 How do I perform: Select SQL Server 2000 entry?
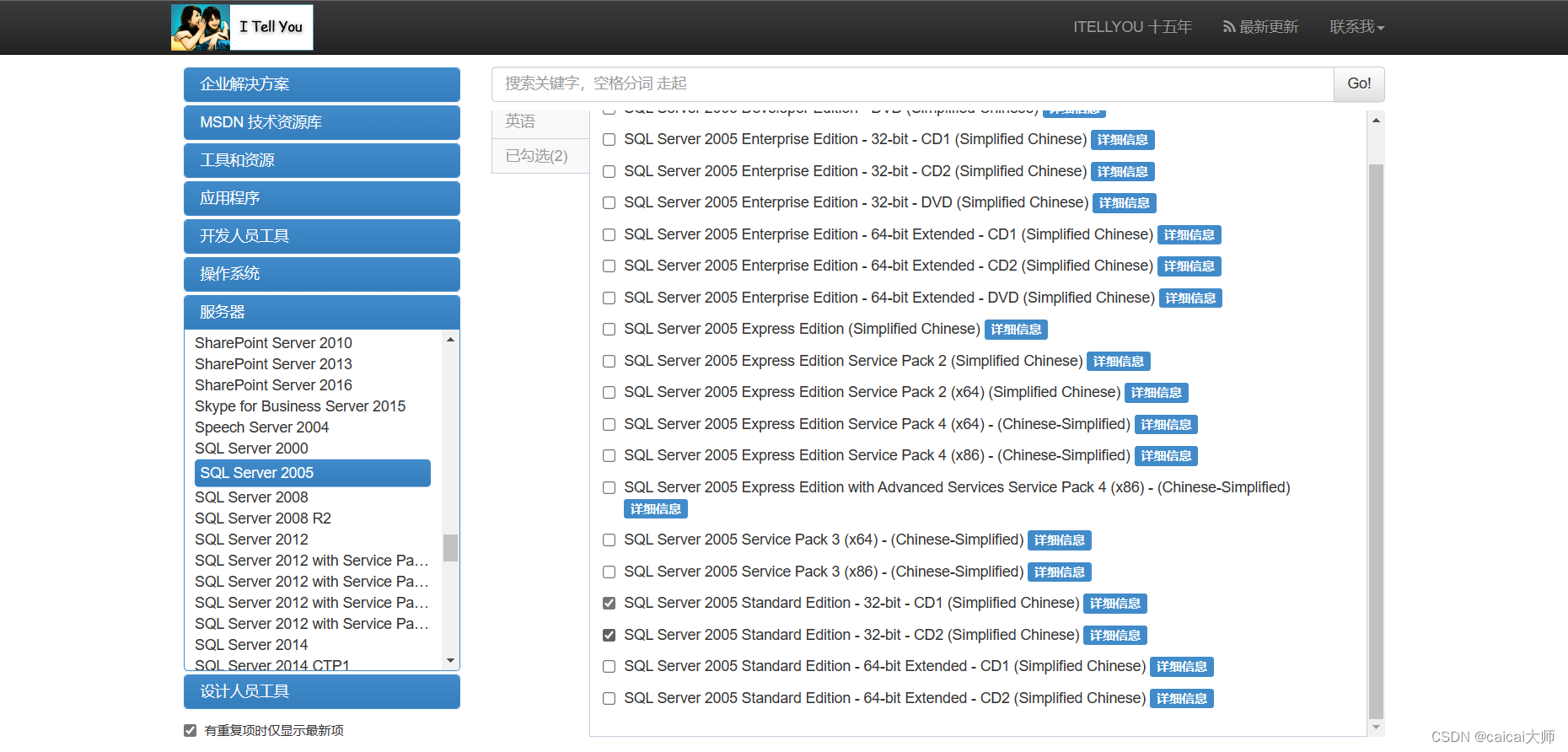coord(251,449)
